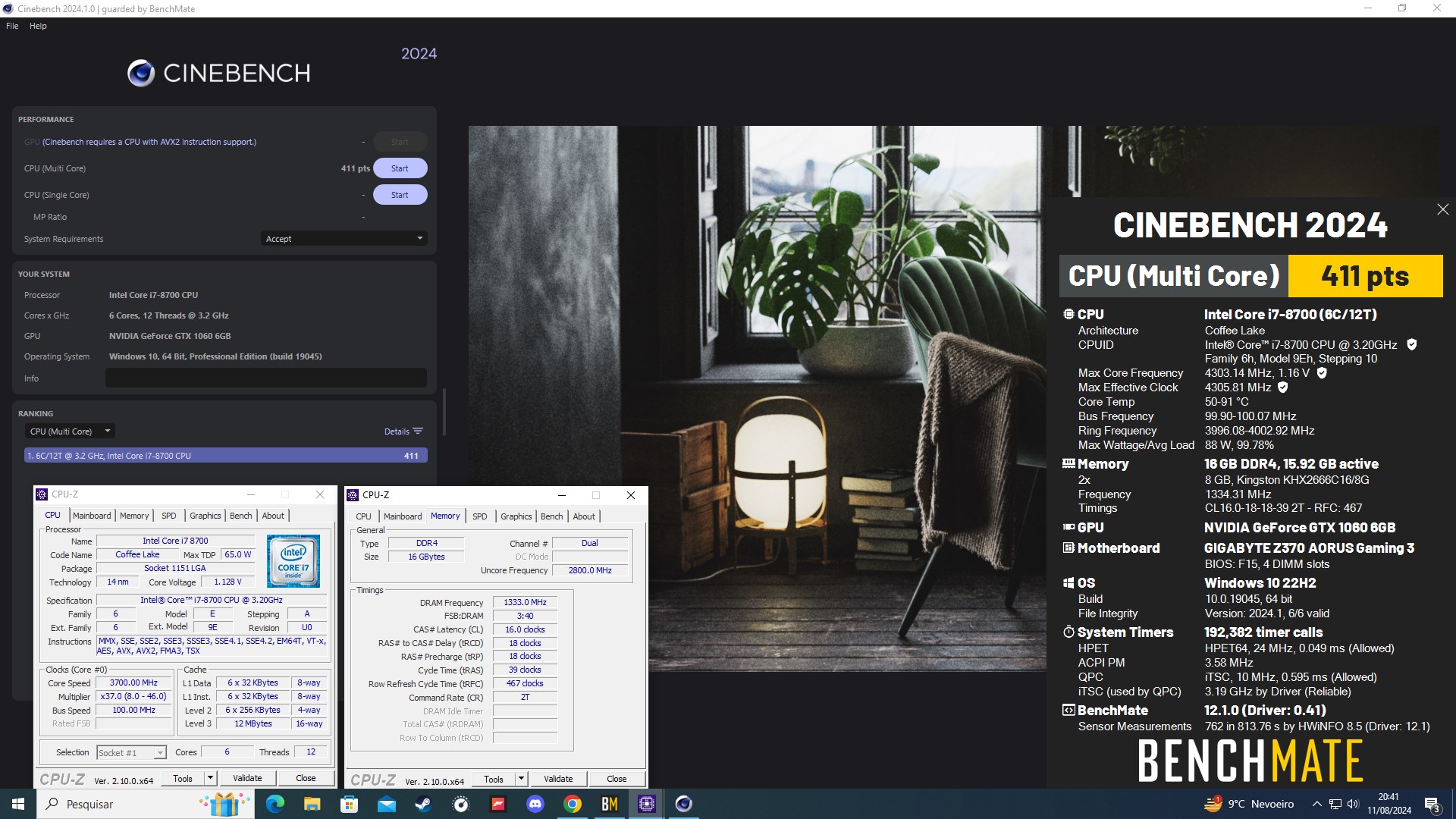
Task: Switch to Memory tab in left CPU-Z
Action: click(134, 516)
